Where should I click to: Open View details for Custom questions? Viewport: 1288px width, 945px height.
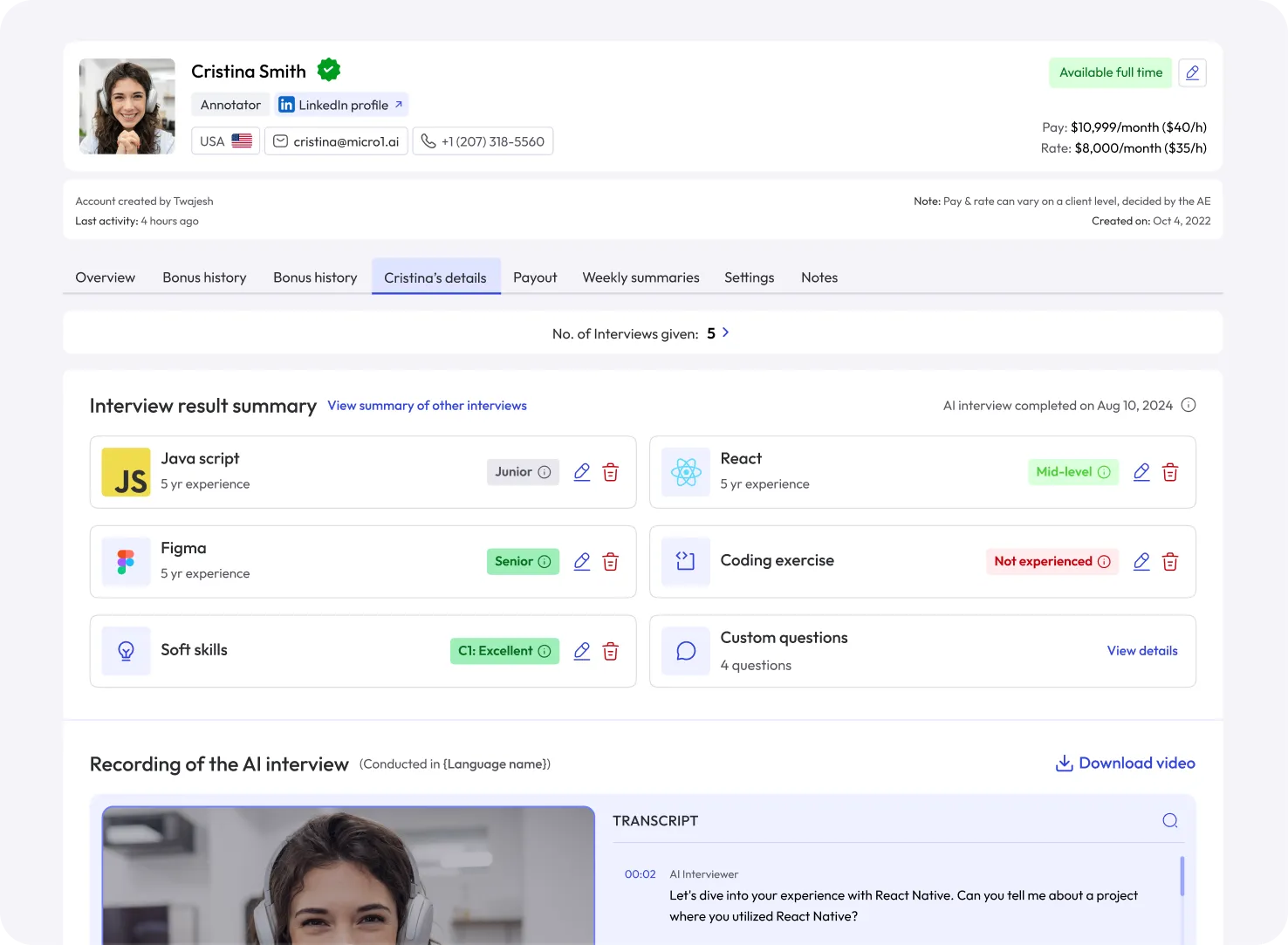[x=1142, y=651]
